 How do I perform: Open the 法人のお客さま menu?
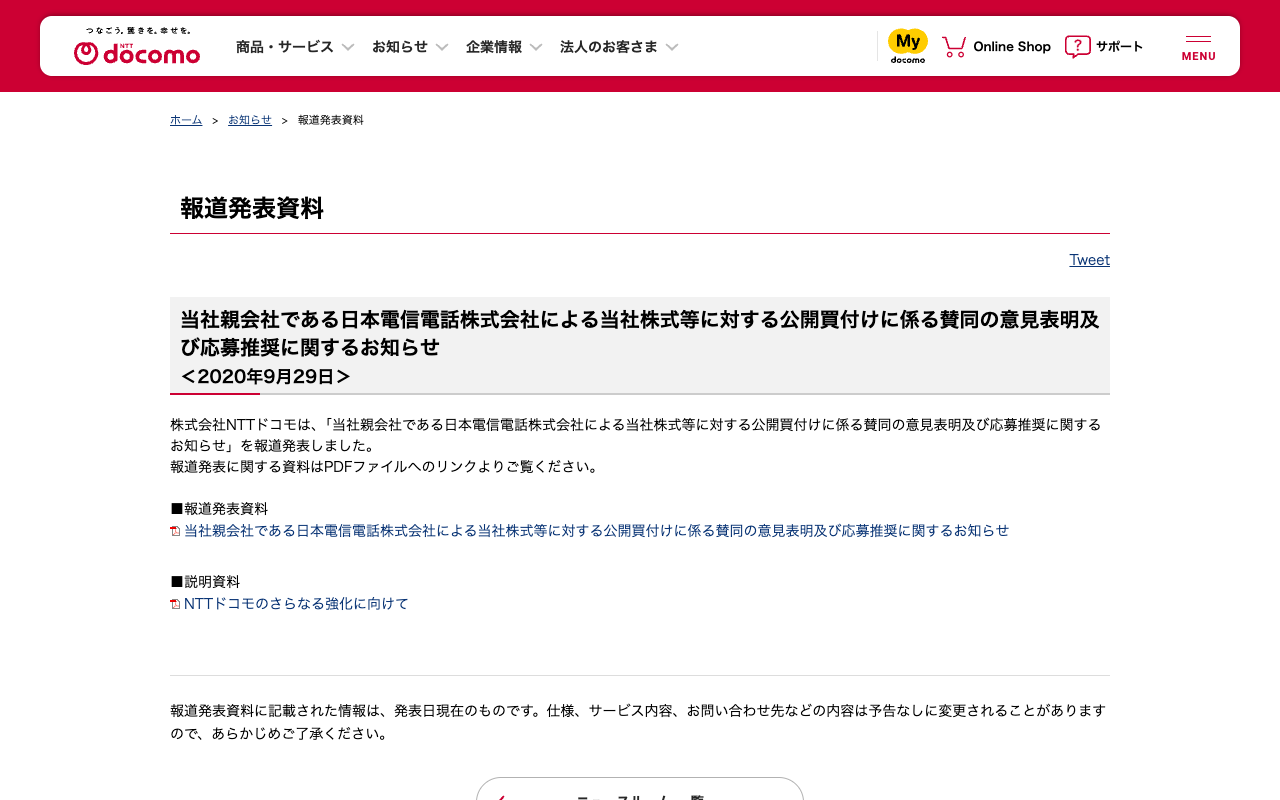click(609, 47)
